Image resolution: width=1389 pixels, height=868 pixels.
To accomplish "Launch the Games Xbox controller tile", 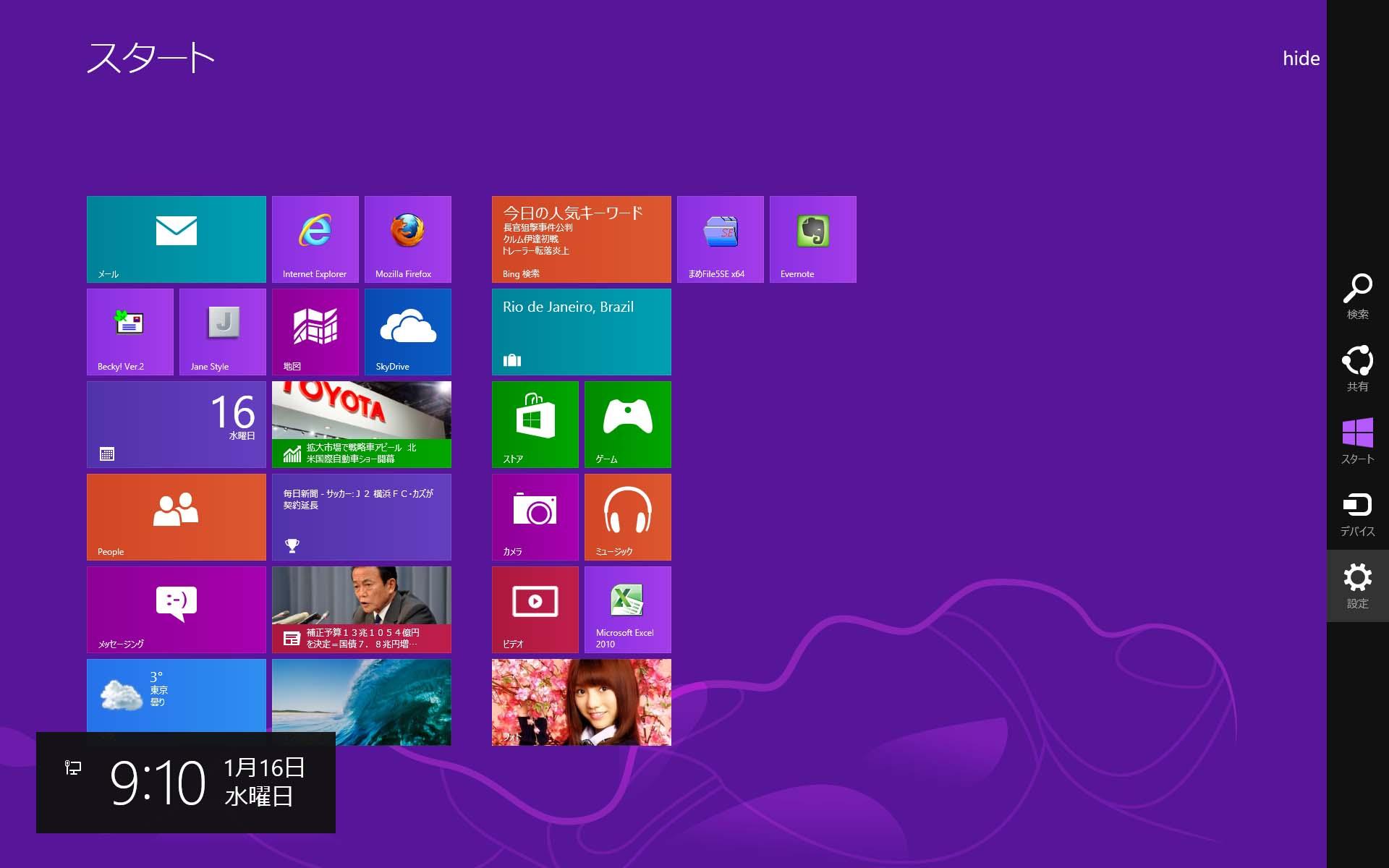I will 627,424.
